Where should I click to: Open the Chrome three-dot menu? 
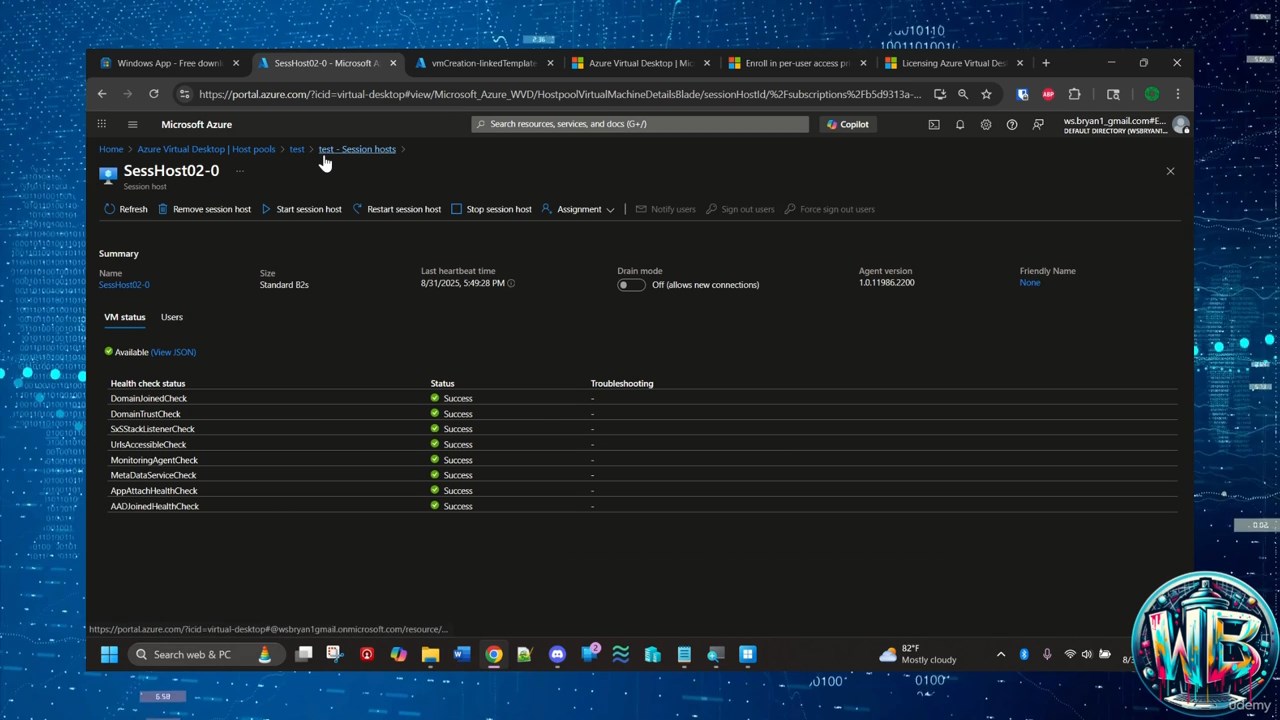tap(1177, 94)
